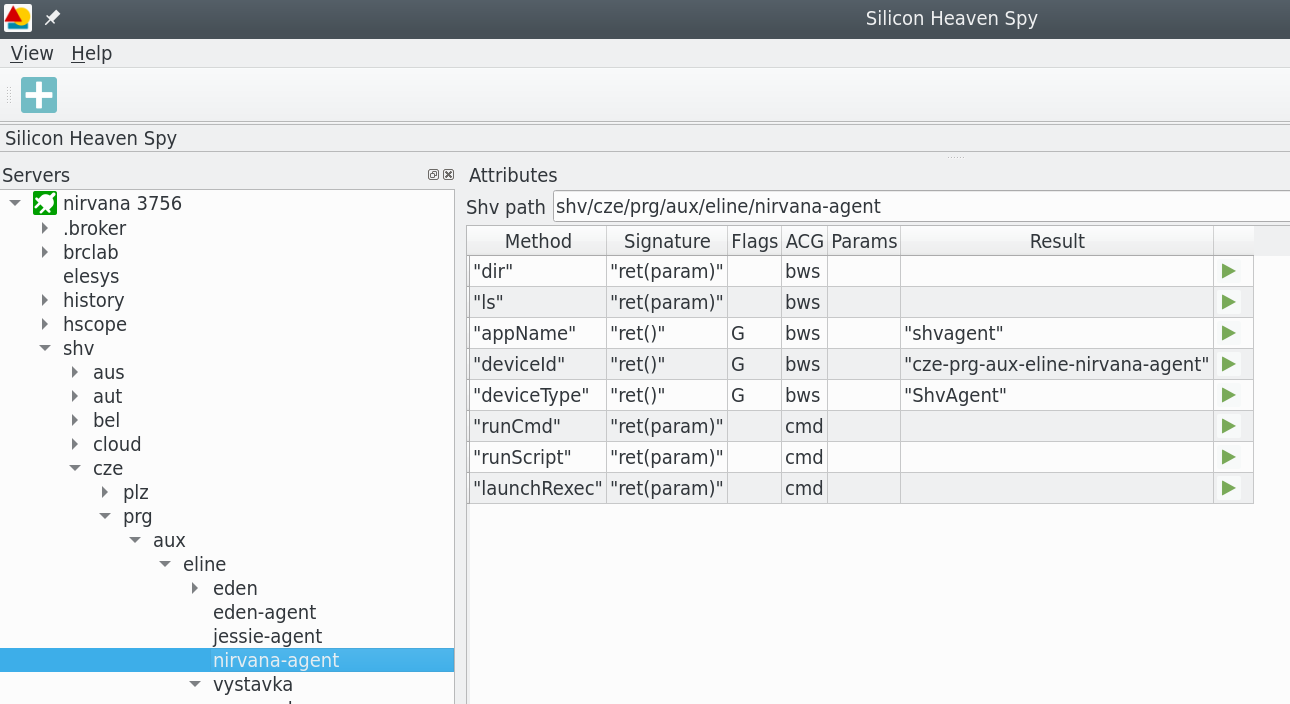Viewport: 1290px width, 704px height.
Task: Open the View menu
Action: pos(31,53)
